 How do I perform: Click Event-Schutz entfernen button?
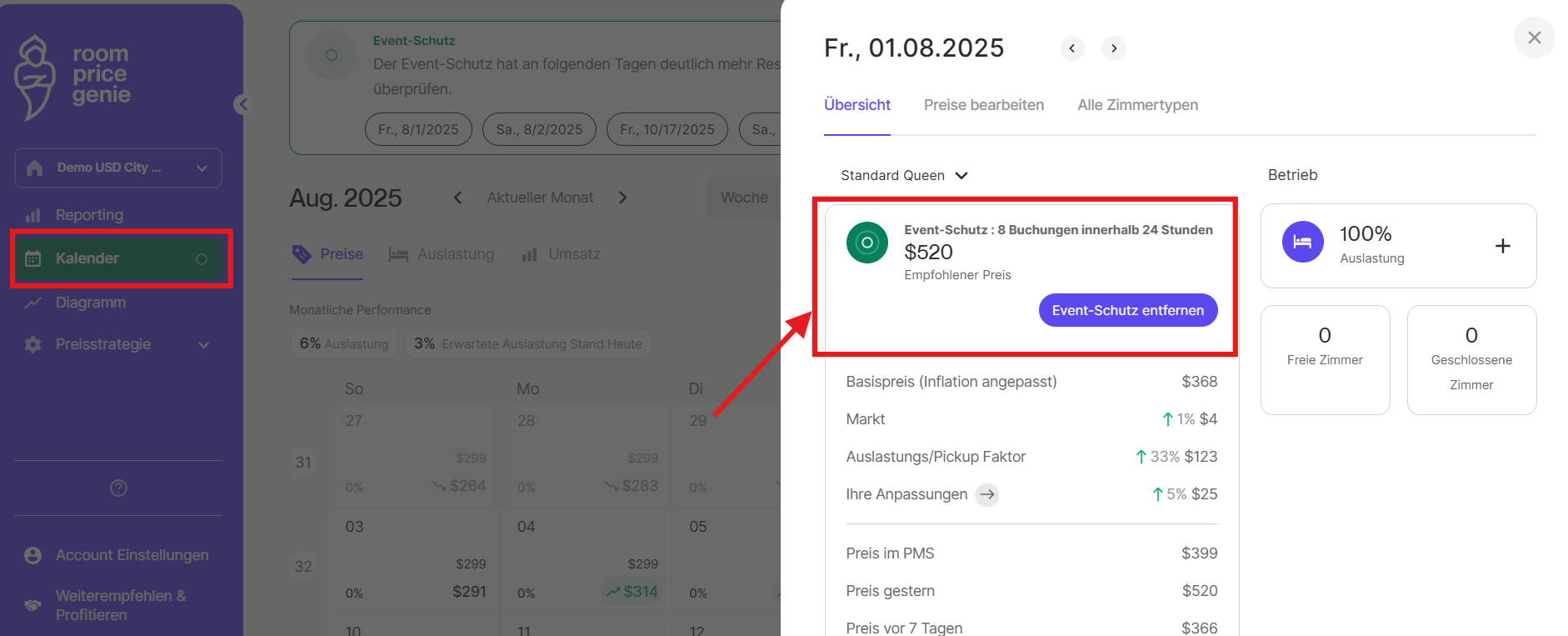point(1127,310)
